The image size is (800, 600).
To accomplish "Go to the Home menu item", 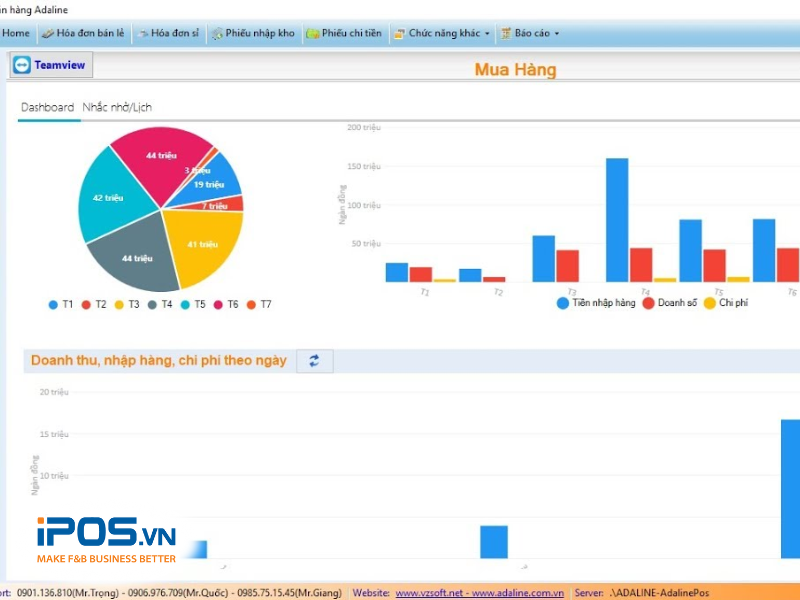I will [x=16, y=34].
